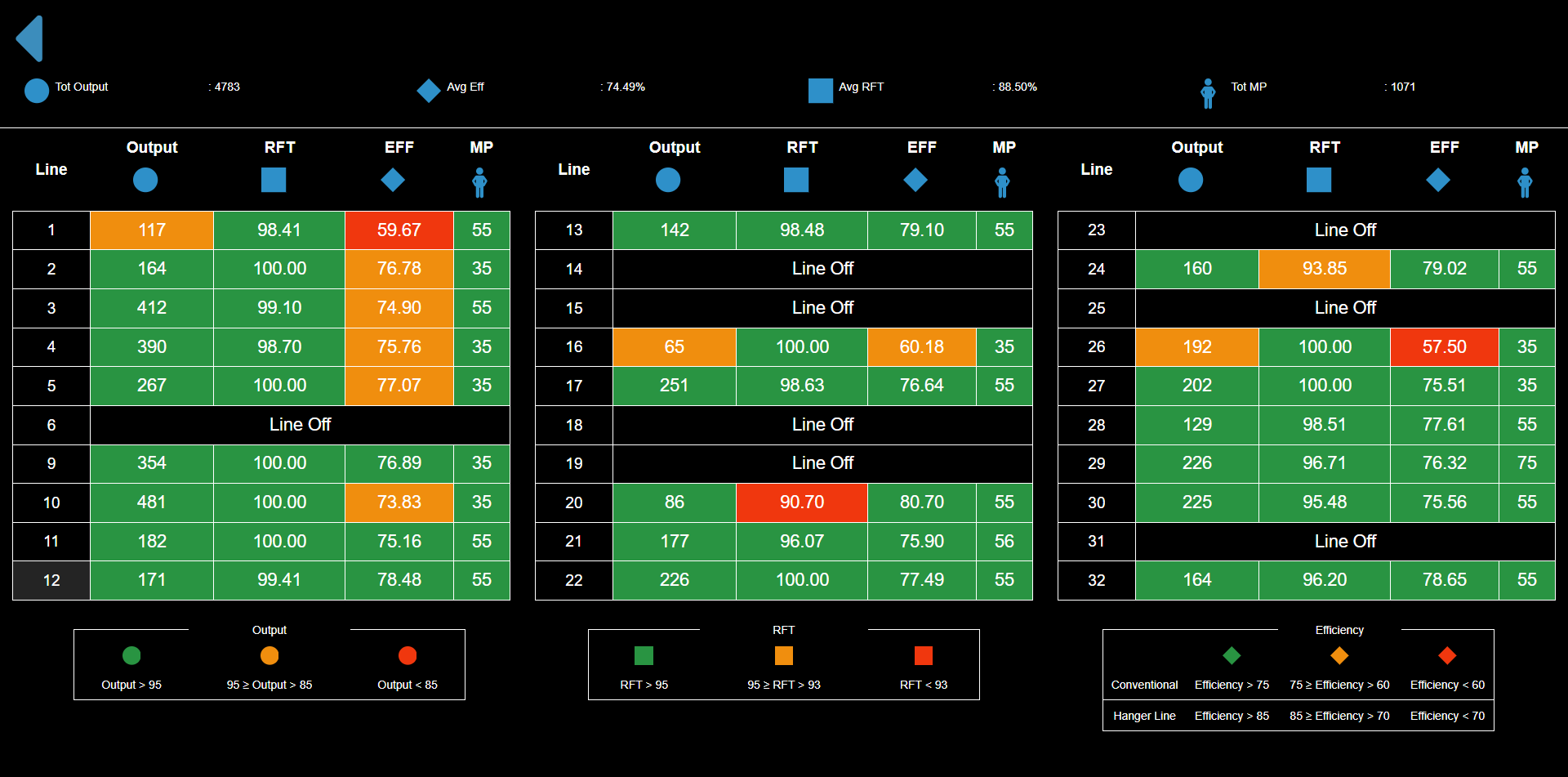Click line 16 output value 65
This screenshot has height=777, width=1568.
click(x=674, y=347)
